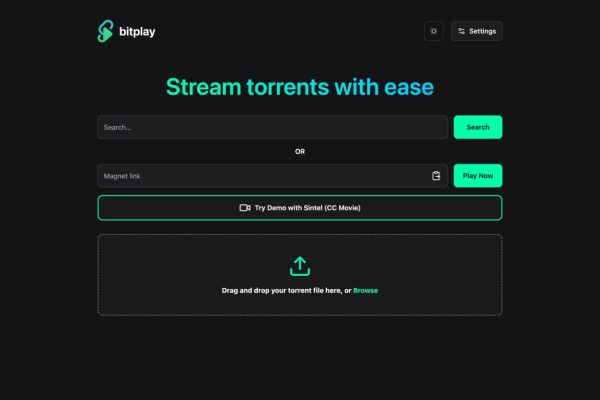
Task: Click the 'Settings' text label
Action: (482, 31)
